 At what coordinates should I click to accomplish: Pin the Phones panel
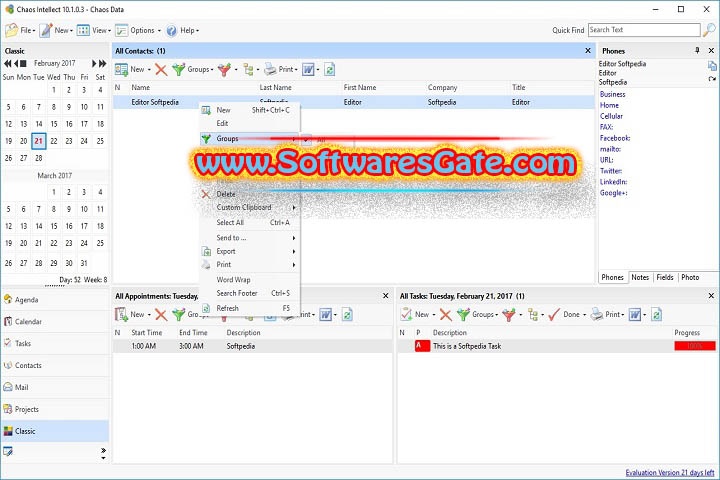[697, 51]
